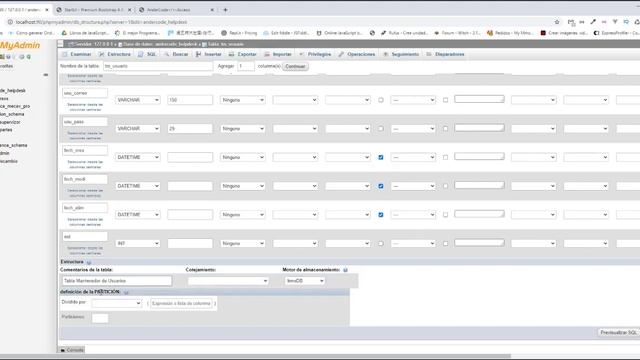Click 'Seleccionar desde las columnas centrales' under usu_pass
This screenshot has width=640, height=360.
(x=85, y=136)
